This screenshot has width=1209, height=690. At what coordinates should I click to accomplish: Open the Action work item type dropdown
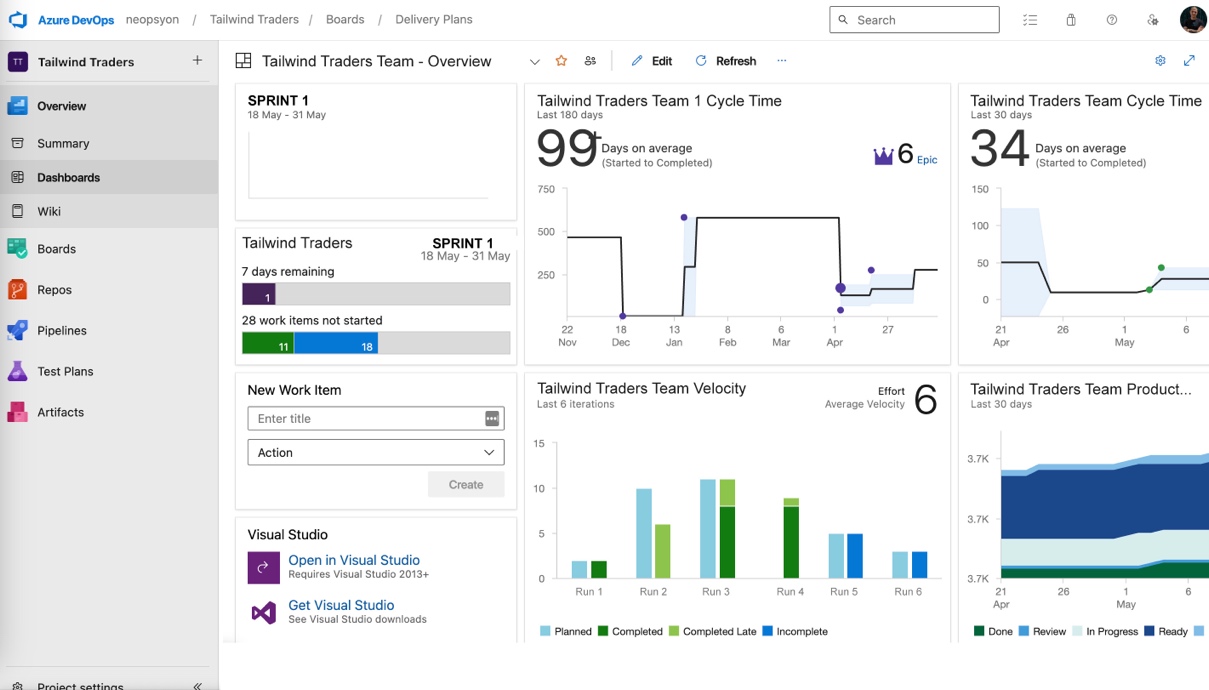coord(375,452)
